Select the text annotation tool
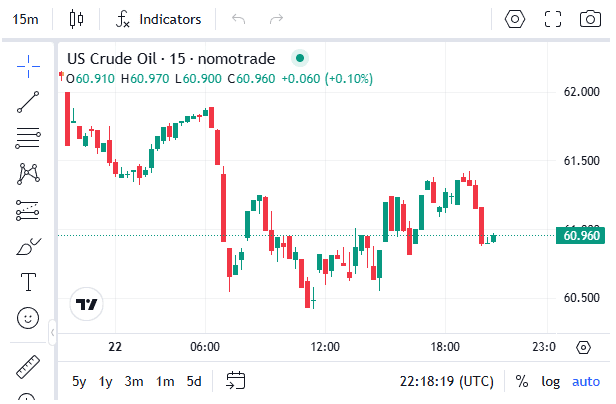The width and height of the screenshot is (616, 404). [28, 282]
